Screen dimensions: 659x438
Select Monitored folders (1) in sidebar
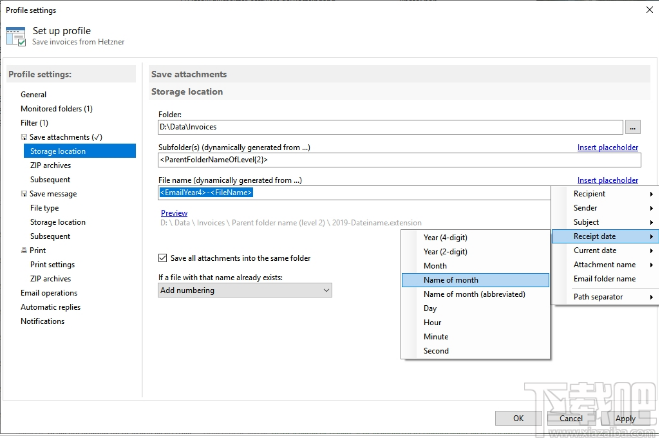56,108
